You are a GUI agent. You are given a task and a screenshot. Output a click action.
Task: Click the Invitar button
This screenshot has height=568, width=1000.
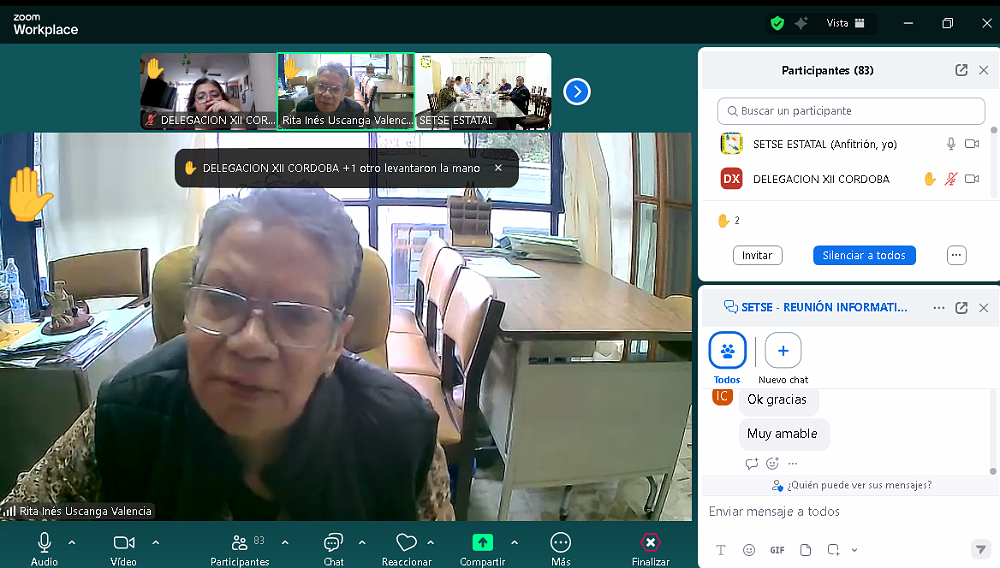[757, 255]
